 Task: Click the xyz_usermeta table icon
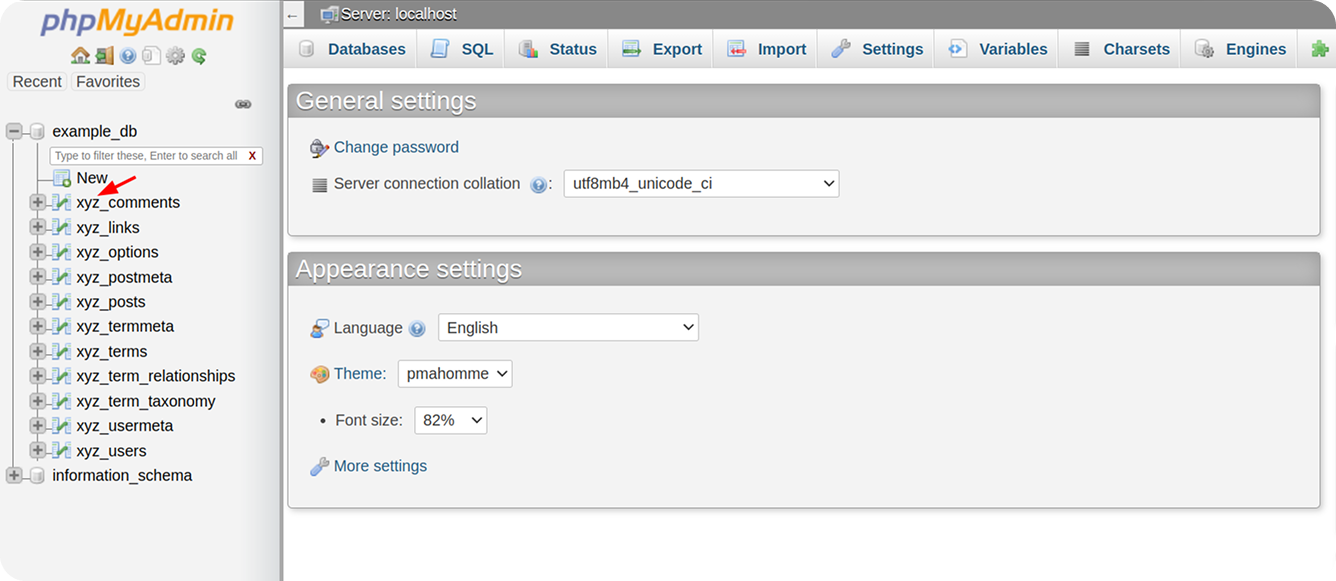coord(61,425)
